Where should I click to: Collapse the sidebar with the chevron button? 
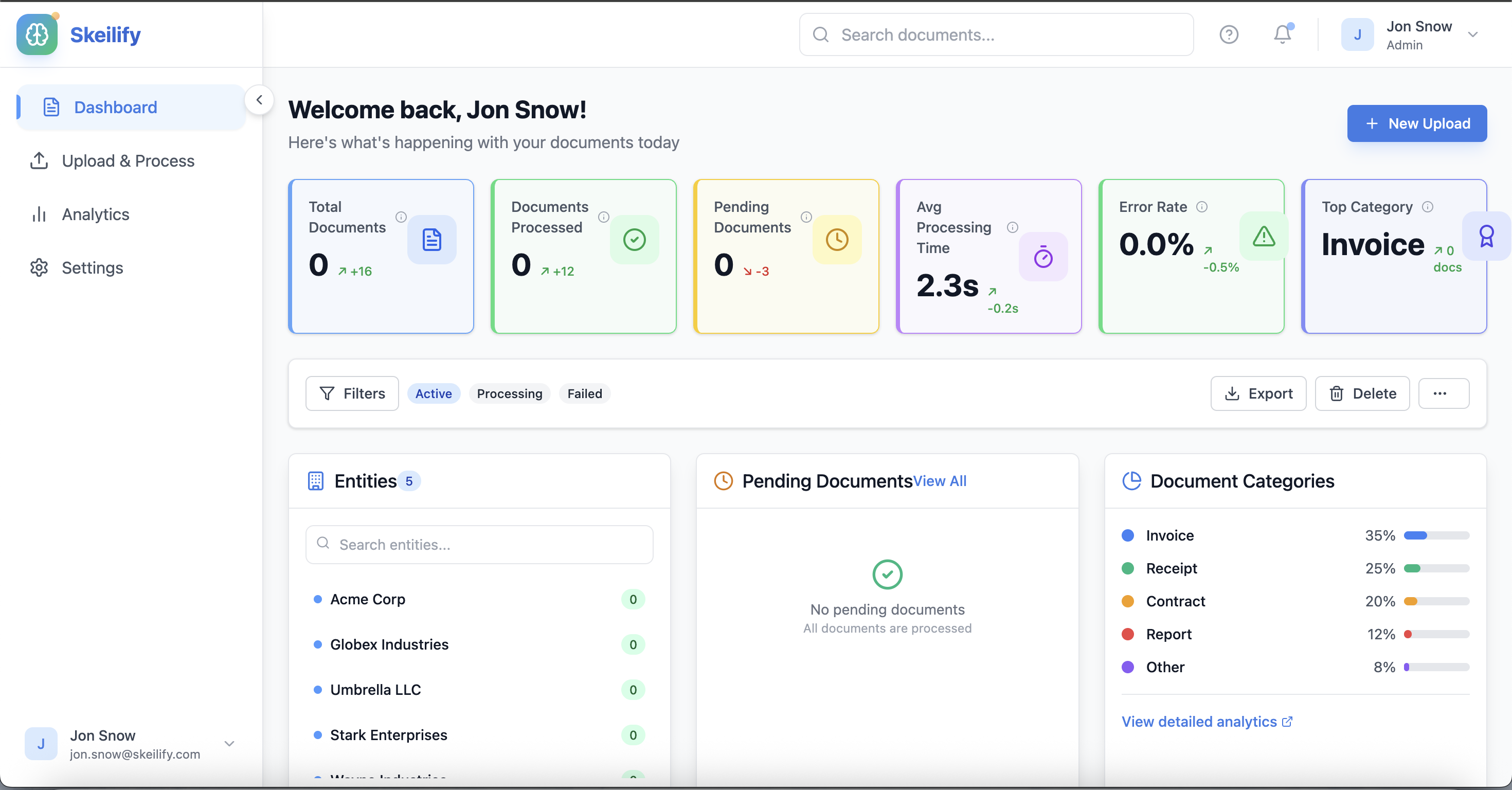tap(259, 100)
